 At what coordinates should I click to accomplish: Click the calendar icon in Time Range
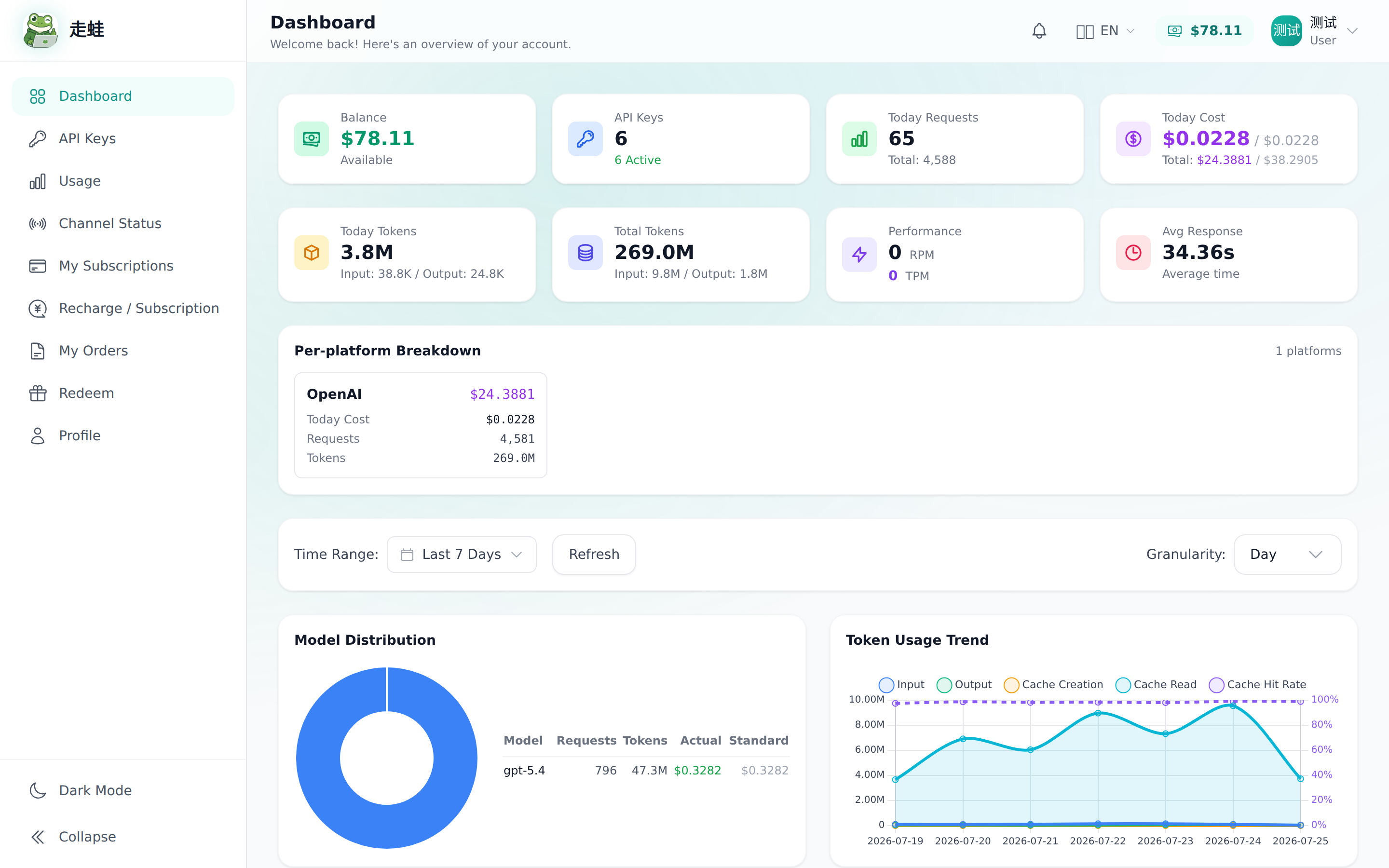[407, 555]
